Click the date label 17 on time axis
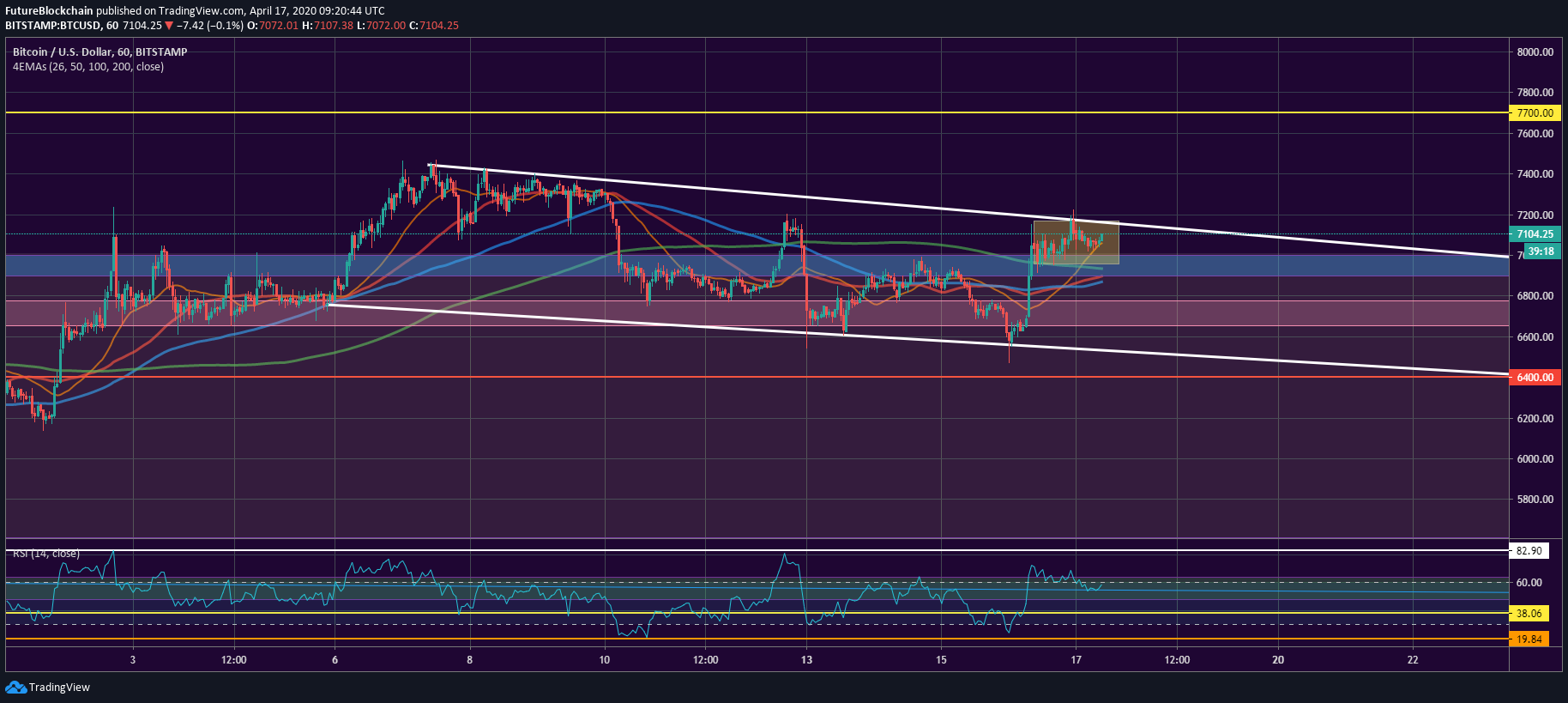1568x703 pixels. point(1076,660)
